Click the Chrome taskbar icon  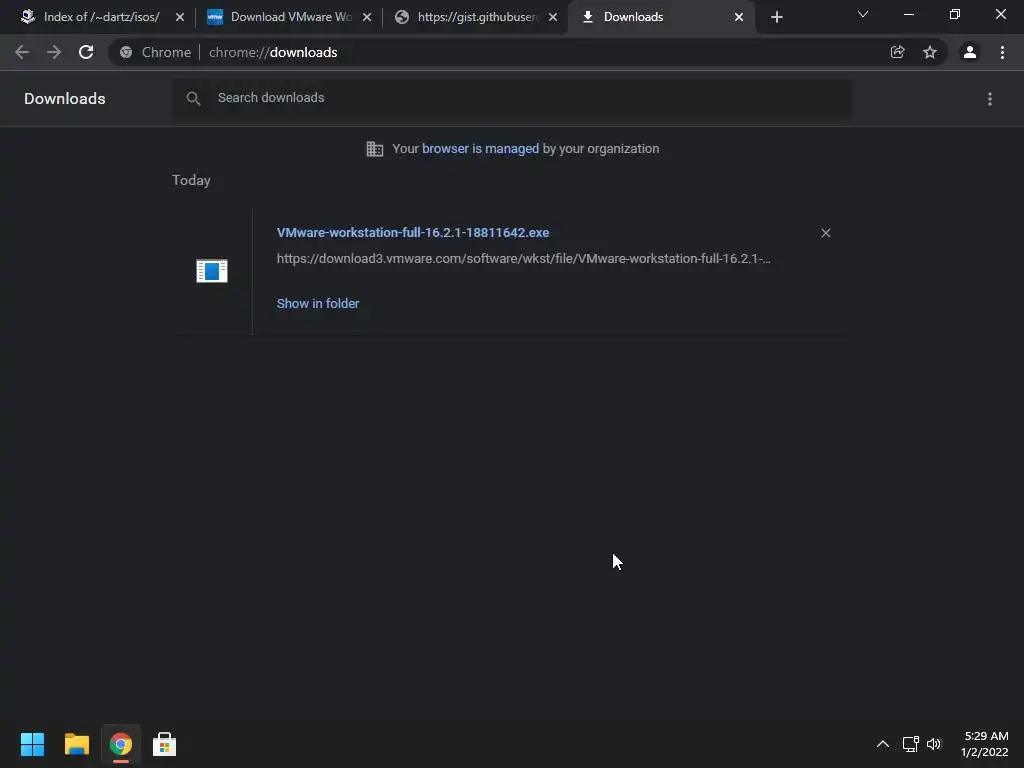click(x=121, y=744)
